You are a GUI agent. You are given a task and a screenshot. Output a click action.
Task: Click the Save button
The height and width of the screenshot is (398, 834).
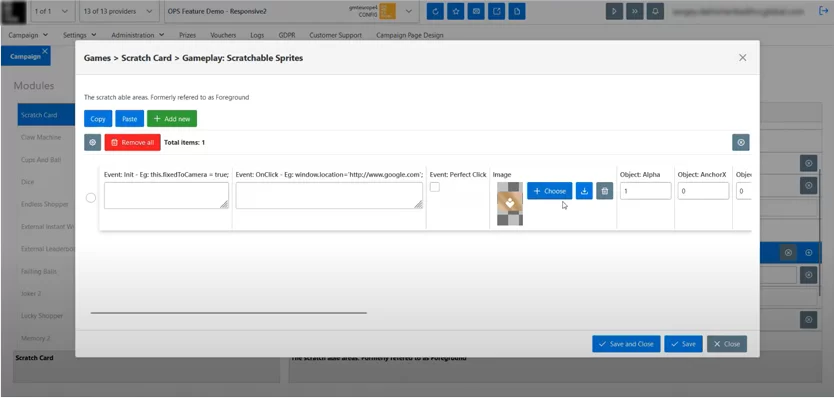pyautogui.click(x=683, y=344)
